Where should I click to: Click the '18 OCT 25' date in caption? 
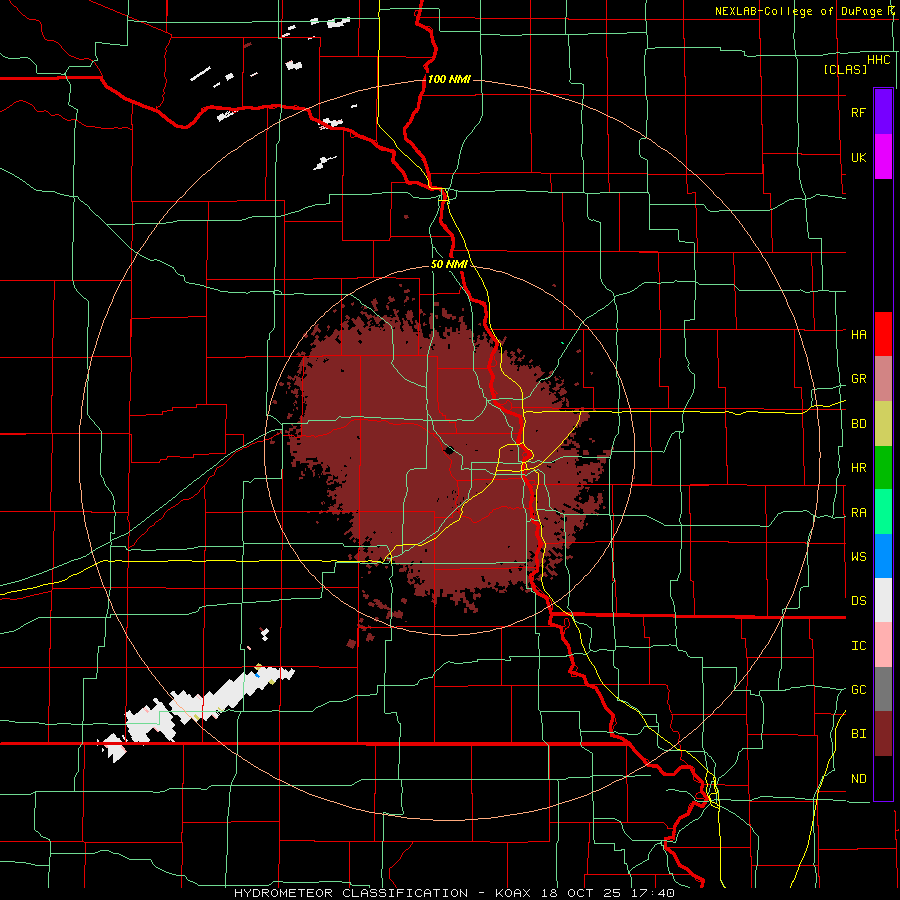click(583, 893)
